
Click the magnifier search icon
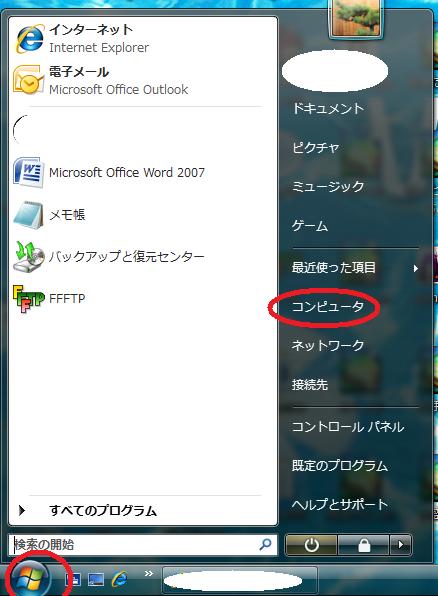coord(265,544)
